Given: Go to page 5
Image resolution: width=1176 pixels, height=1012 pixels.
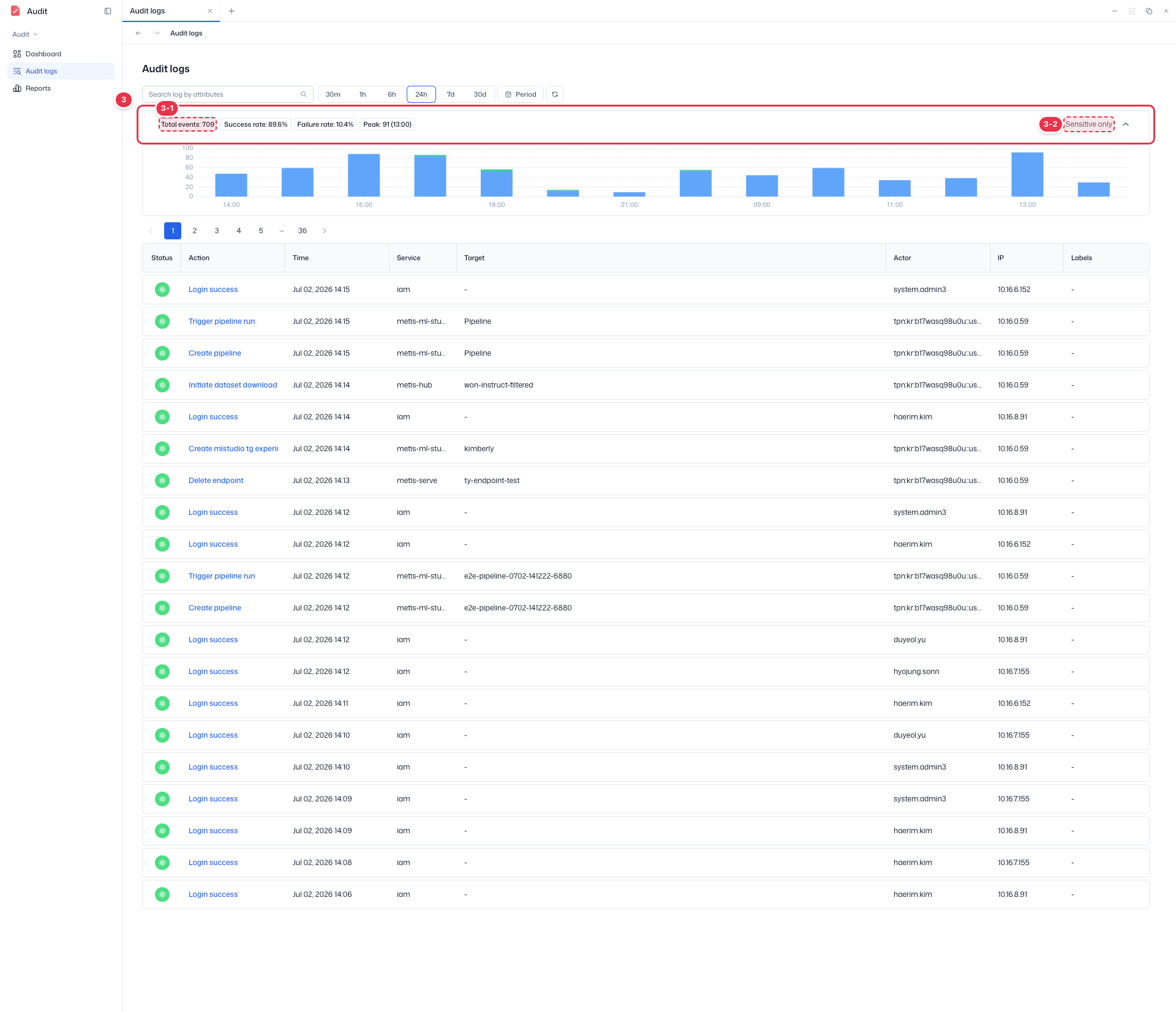Looking at the screenshot, I should pos(261,231).
